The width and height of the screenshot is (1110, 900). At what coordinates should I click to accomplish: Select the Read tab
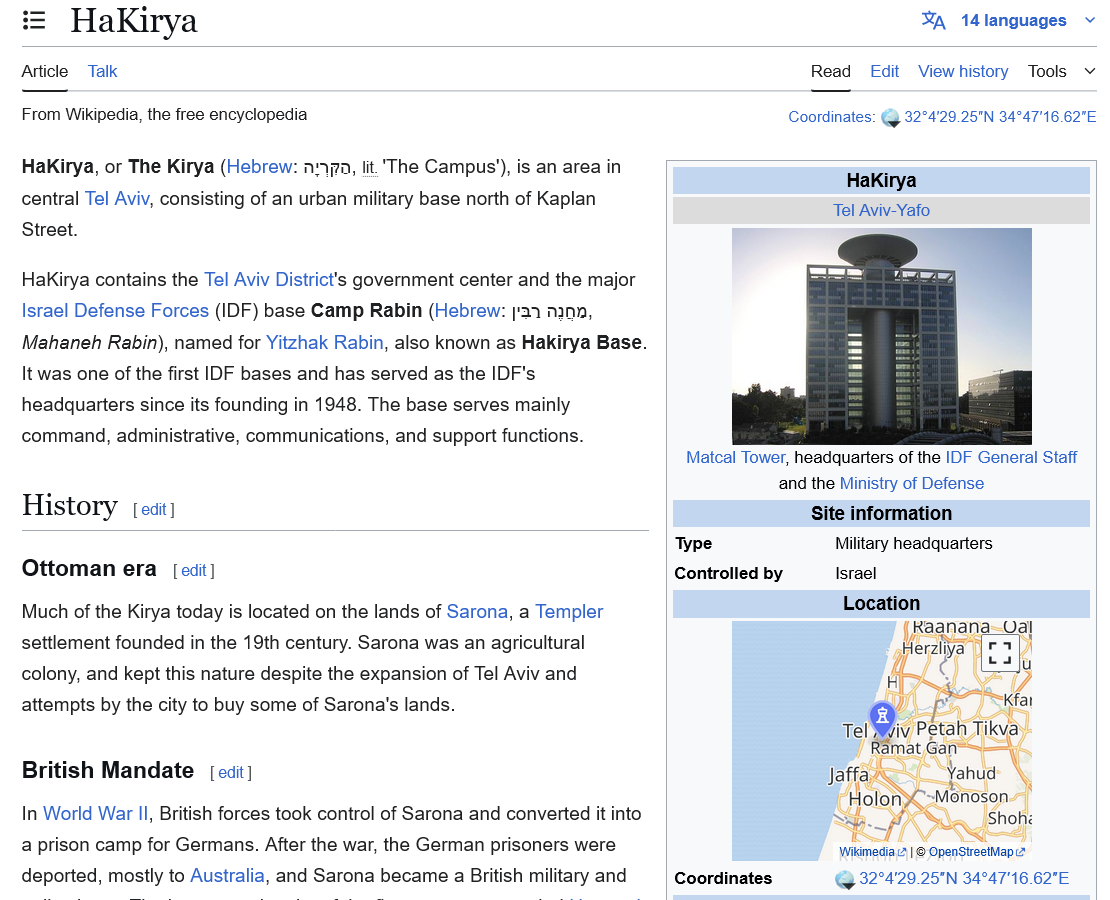click(x=830, y=72)
